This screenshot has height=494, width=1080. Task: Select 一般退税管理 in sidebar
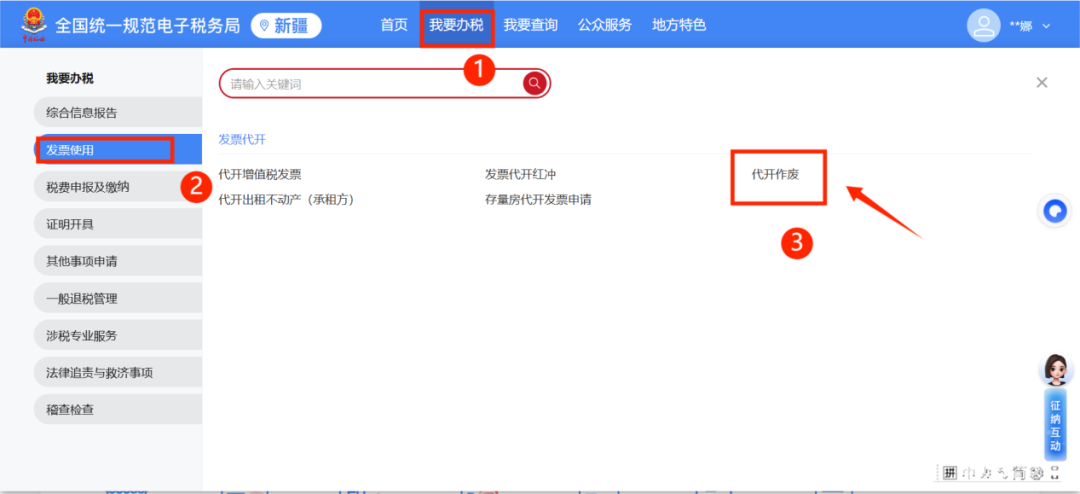[x=118, y=298]
